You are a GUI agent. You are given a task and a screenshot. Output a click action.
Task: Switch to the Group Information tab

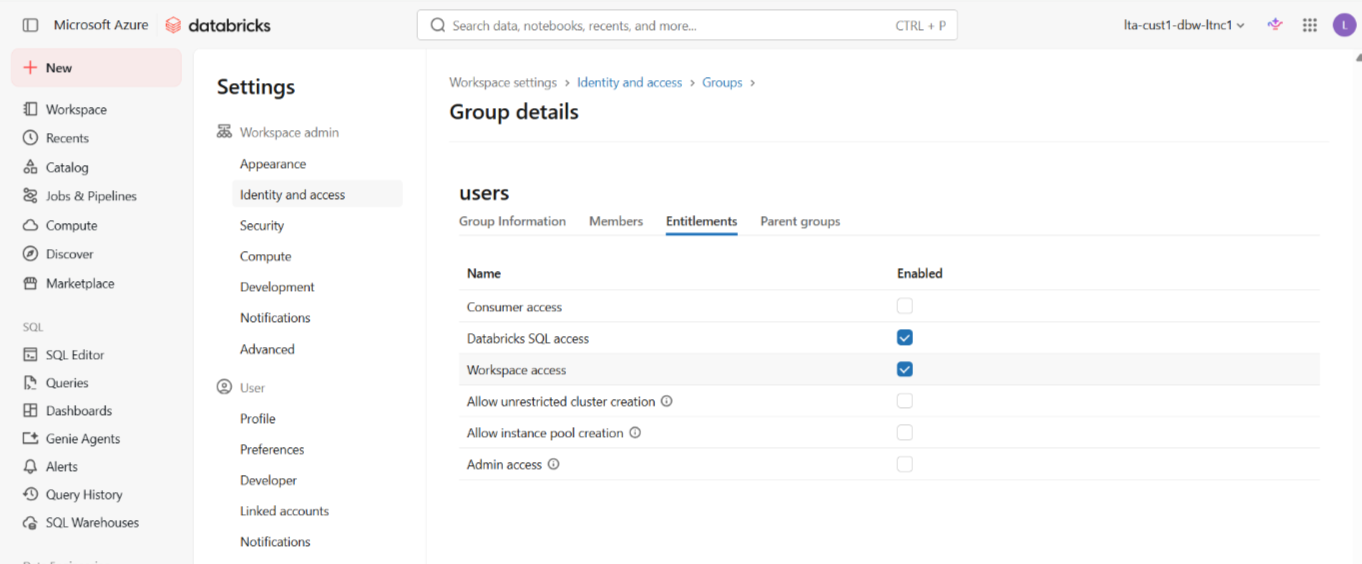point(512,221)
